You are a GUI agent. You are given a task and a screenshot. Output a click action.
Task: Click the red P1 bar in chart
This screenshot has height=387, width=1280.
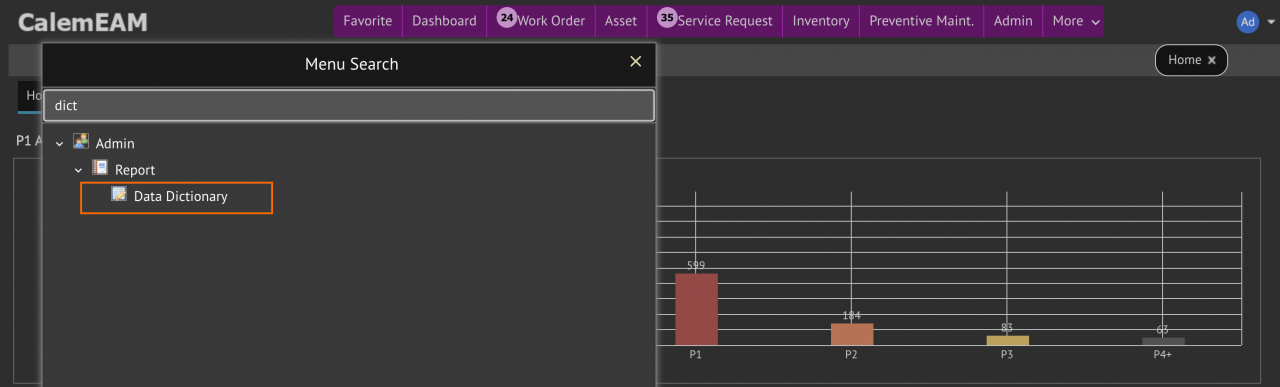pyautogui.click(x=696, y=309)
